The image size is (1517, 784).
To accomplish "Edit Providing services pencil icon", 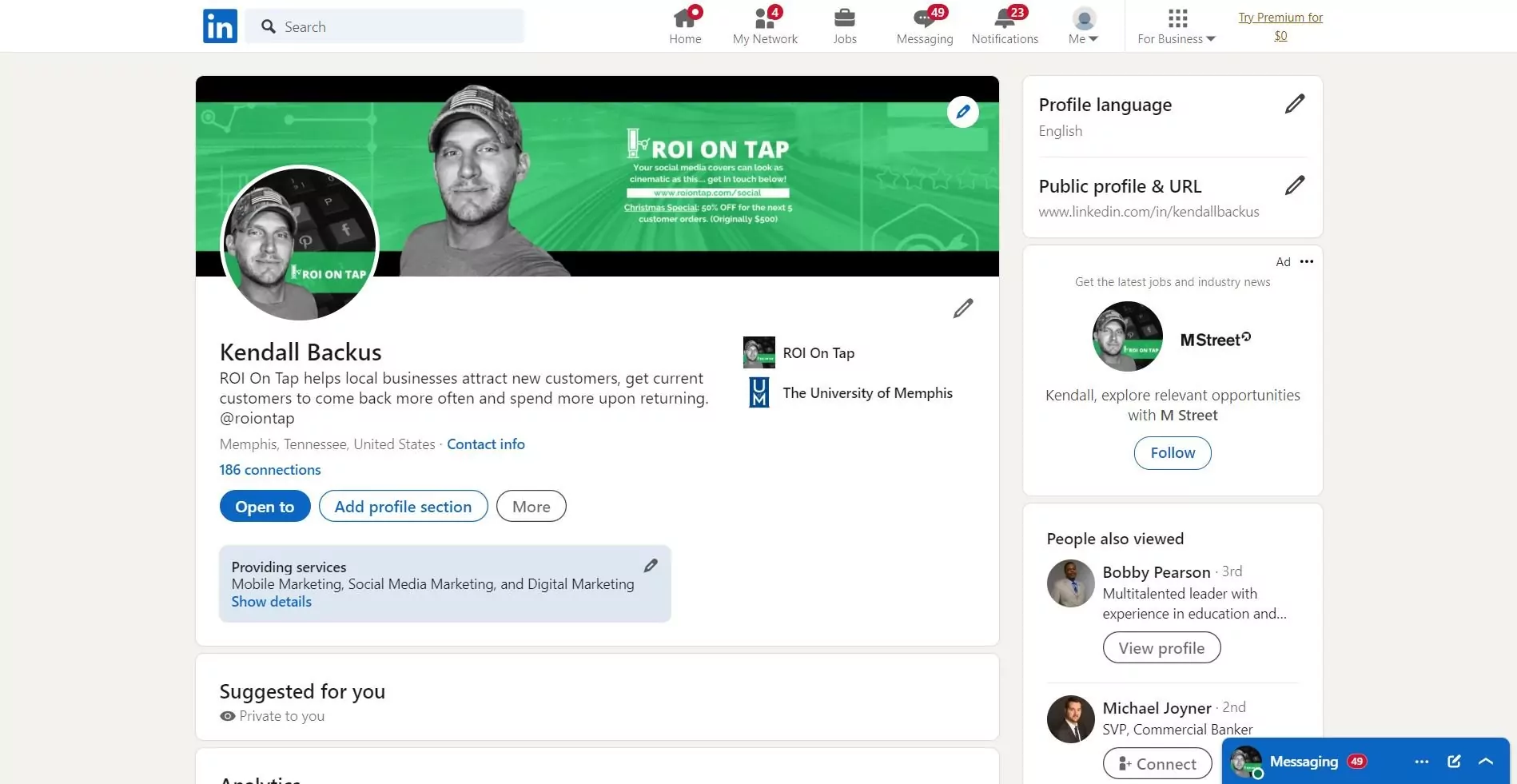I will click(x=651, y=566).
